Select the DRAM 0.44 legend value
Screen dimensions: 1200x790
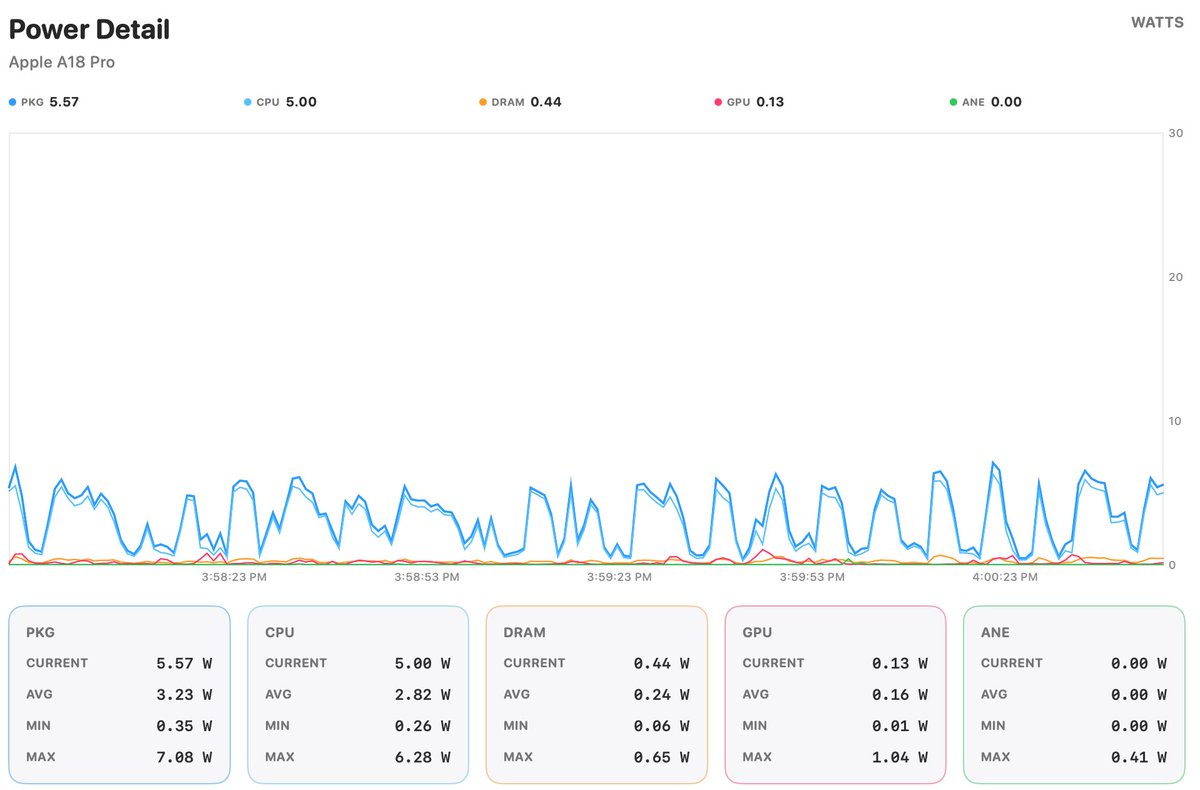[546, 102]
